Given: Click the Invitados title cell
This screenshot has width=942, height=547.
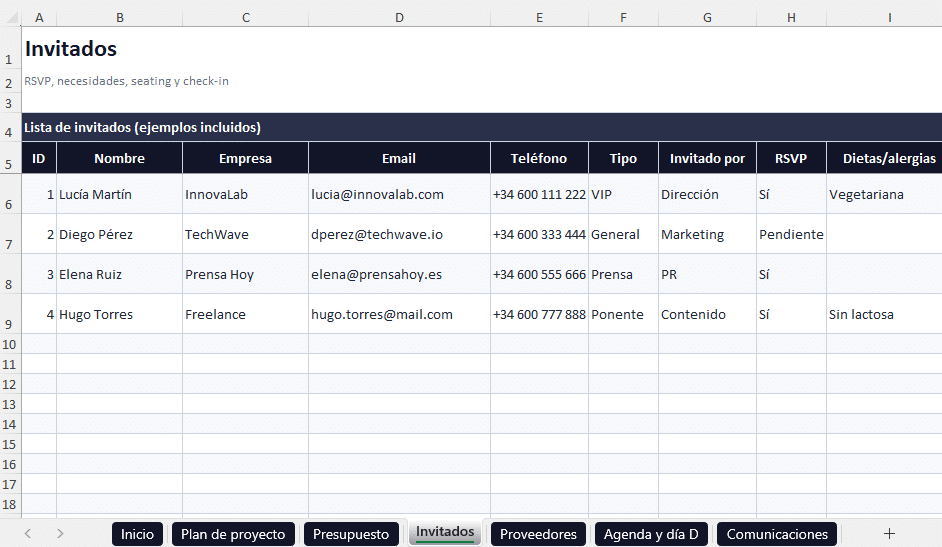Looking at the screenshot, I should (71, 49).
